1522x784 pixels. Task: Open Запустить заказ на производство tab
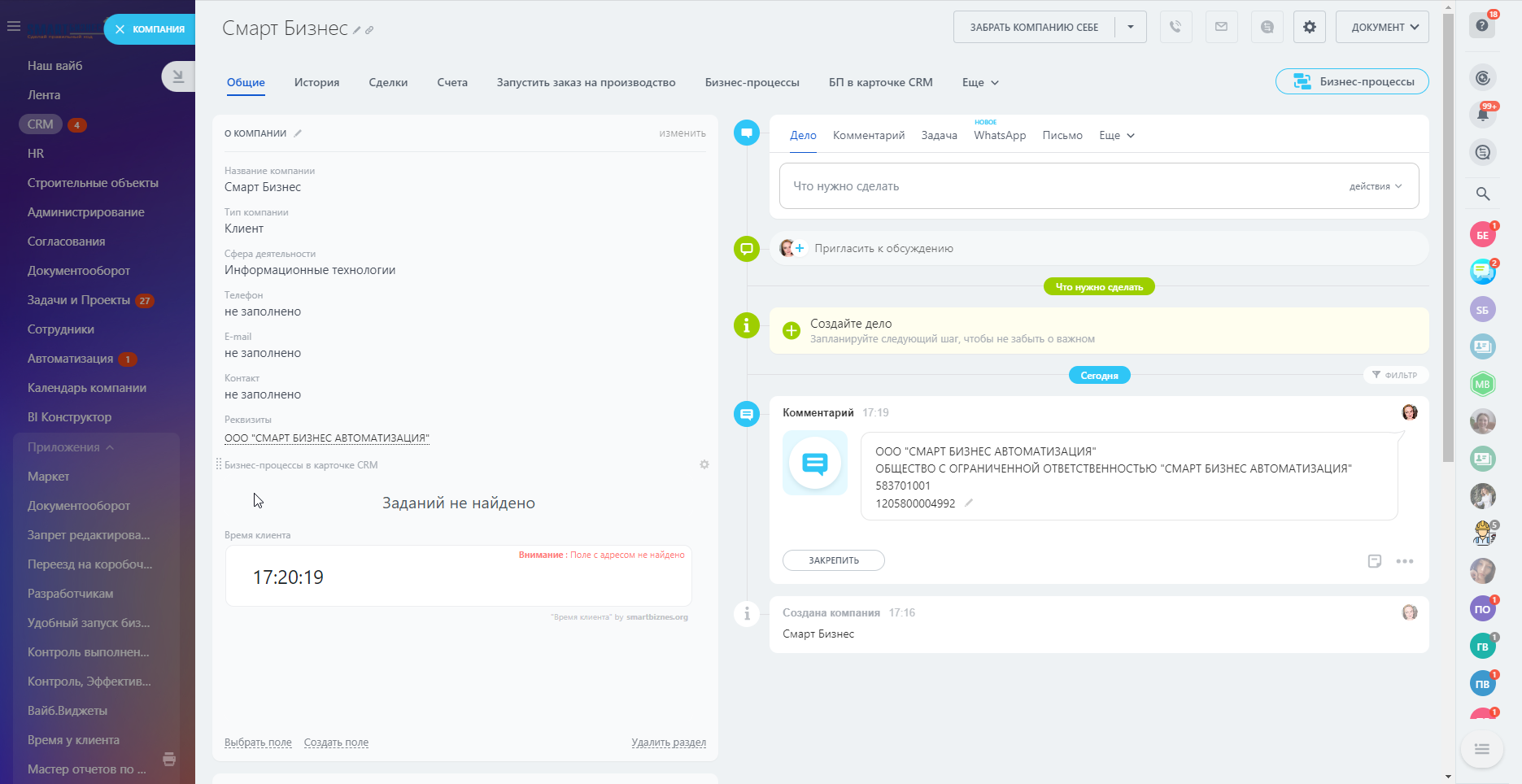click(586, 82)
